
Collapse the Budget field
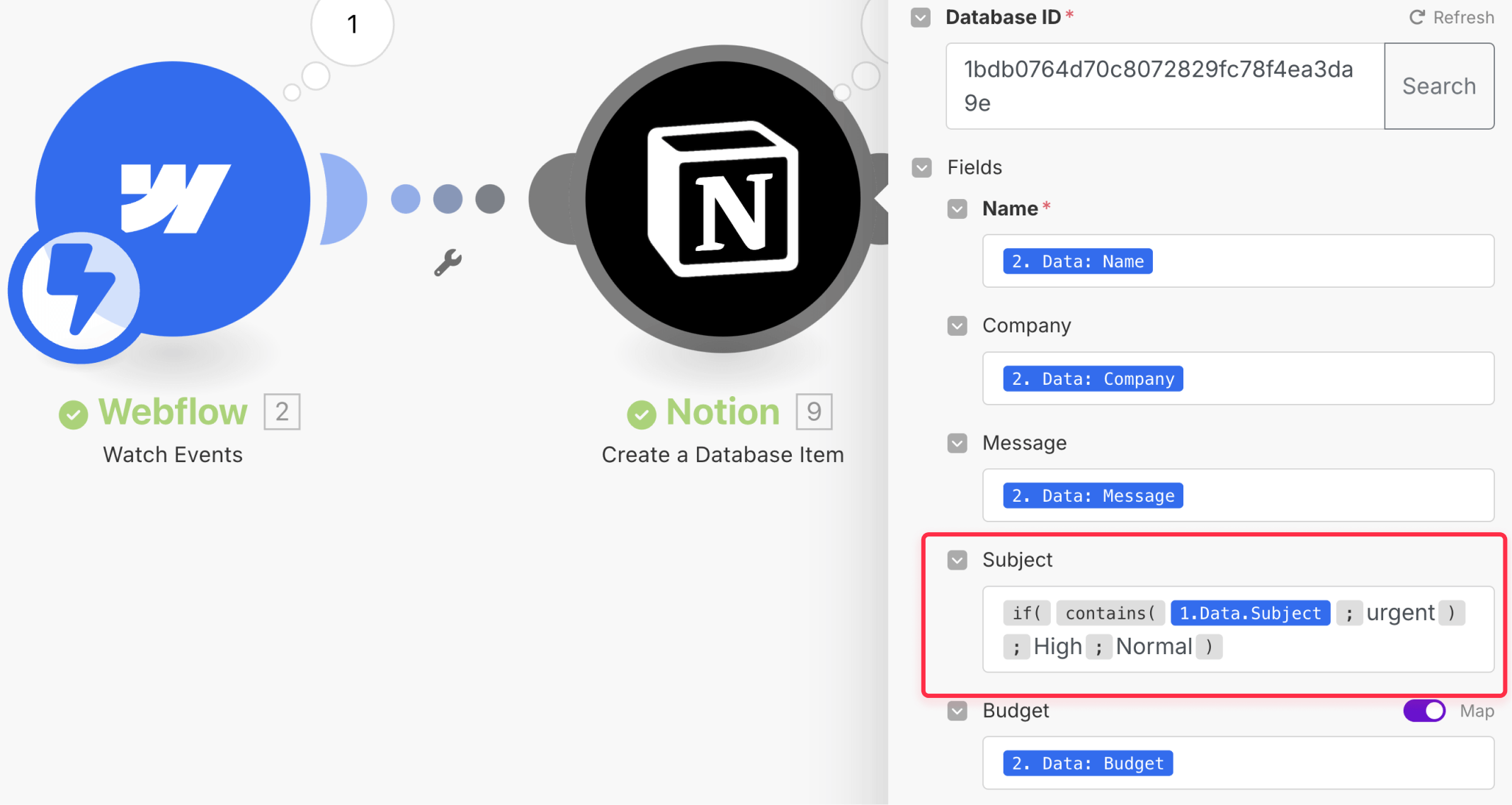[x=957, y=711]
